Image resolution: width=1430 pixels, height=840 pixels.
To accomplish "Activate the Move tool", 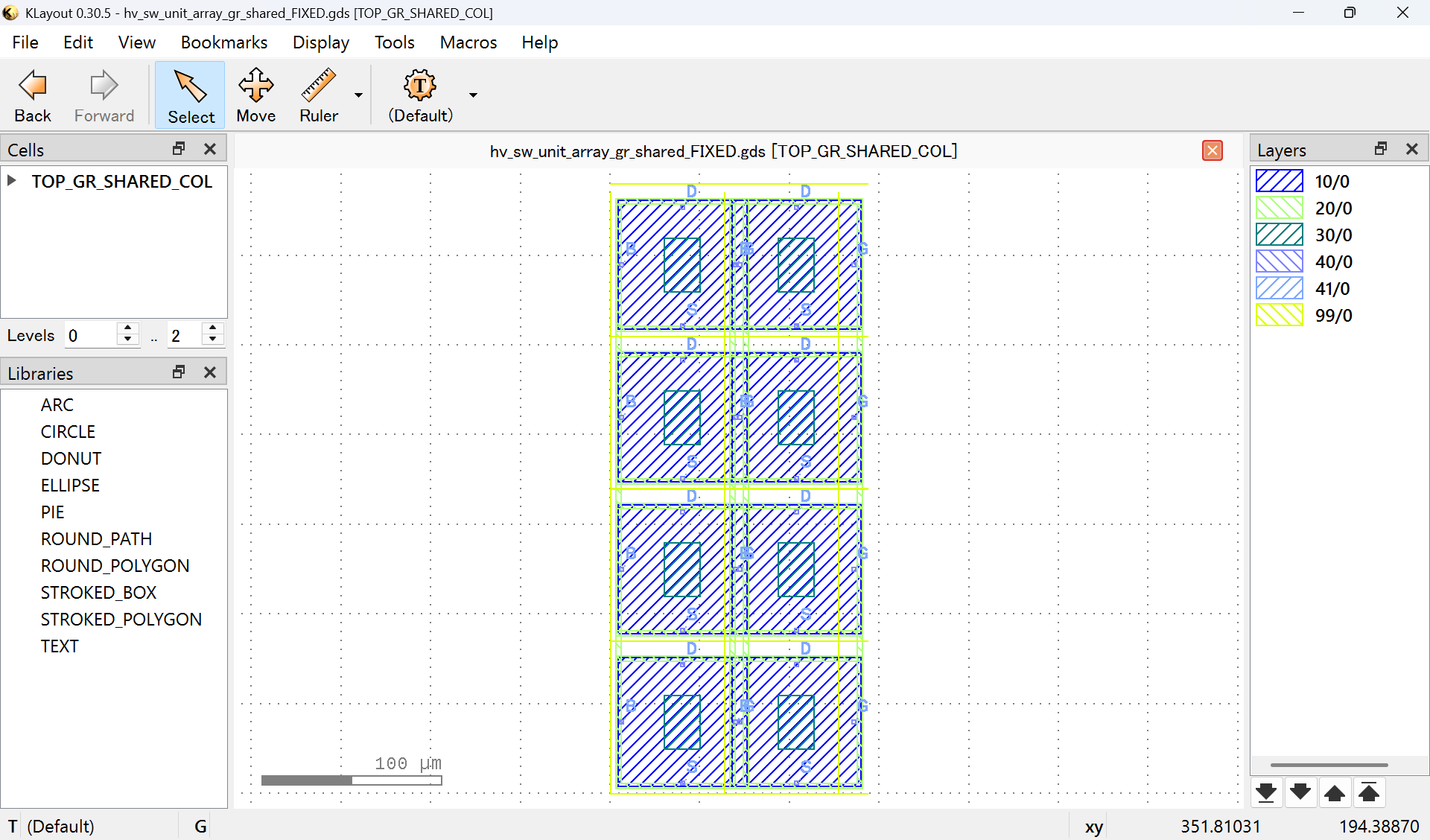I will coord(255,95).
